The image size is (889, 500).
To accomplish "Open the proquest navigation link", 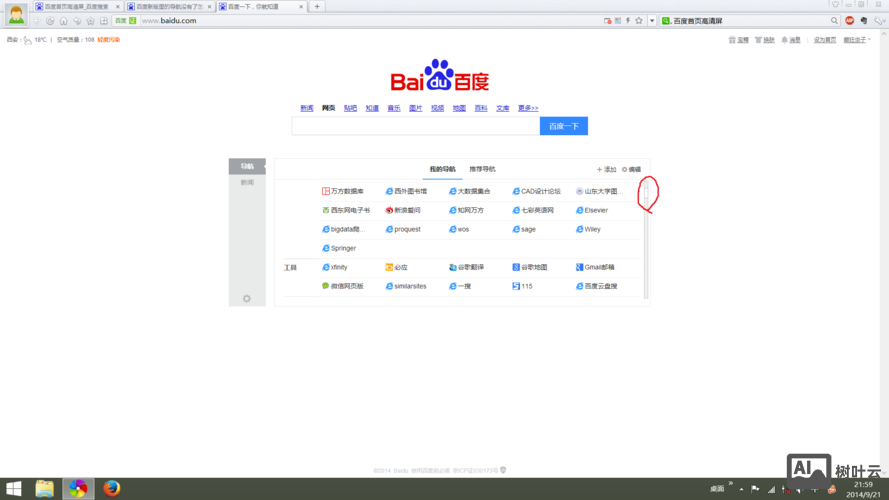I will tap(403, 229).
